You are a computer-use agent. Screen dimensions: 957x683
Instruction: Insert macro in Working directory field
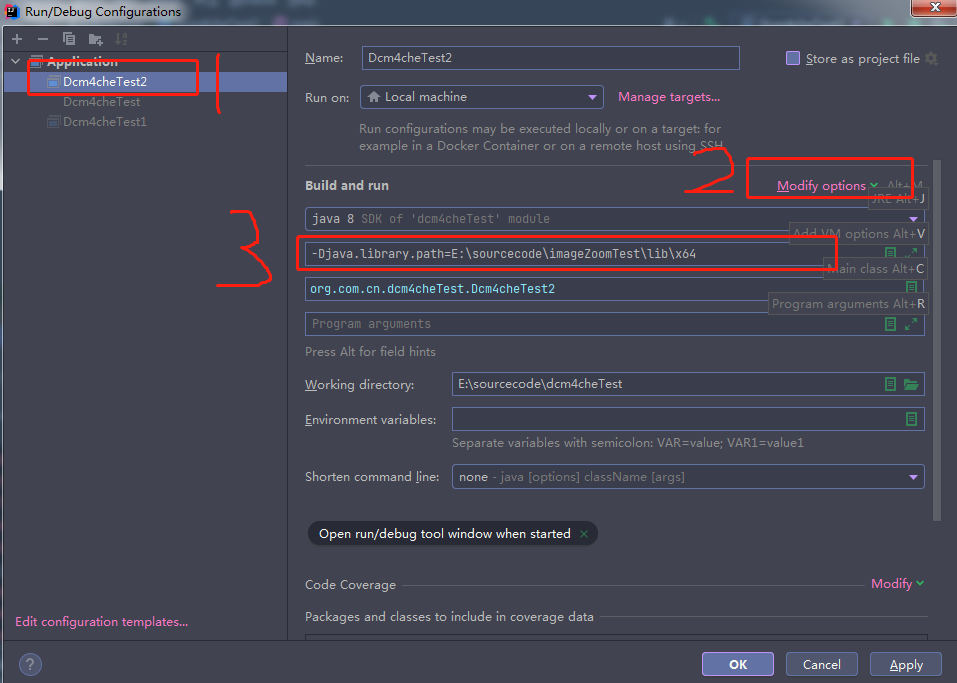click(x=890, y=384)
